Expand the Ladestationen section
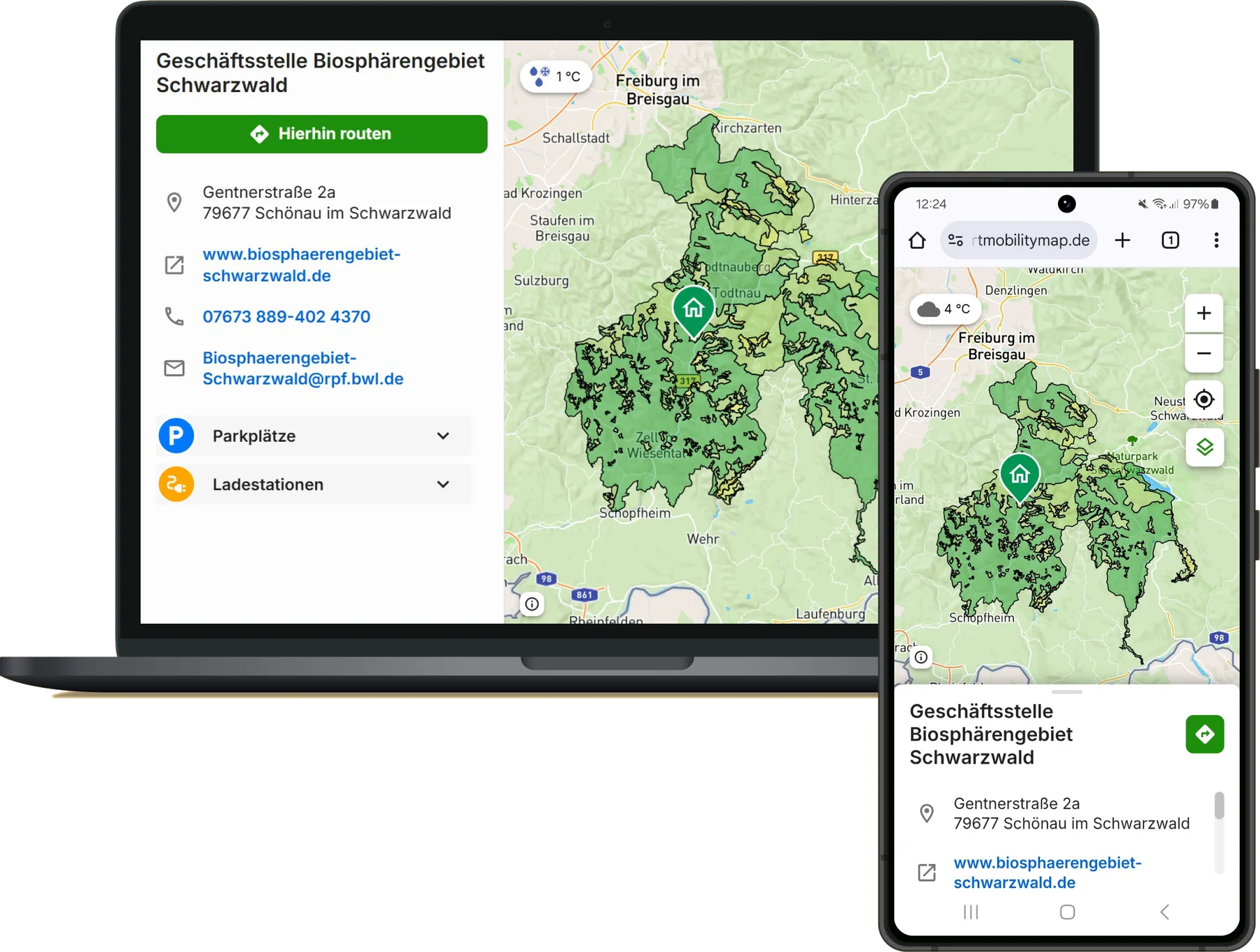 click(x=314, y=484)
